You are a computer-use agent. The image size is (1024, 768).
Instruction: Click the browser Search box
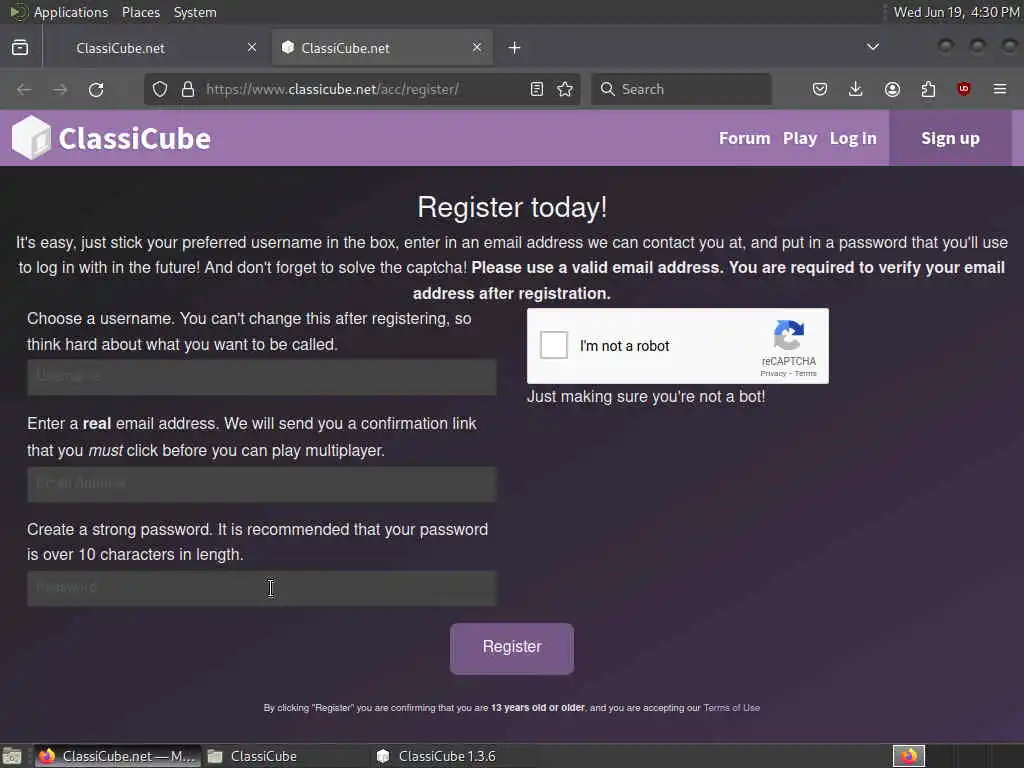click(681, 89)
